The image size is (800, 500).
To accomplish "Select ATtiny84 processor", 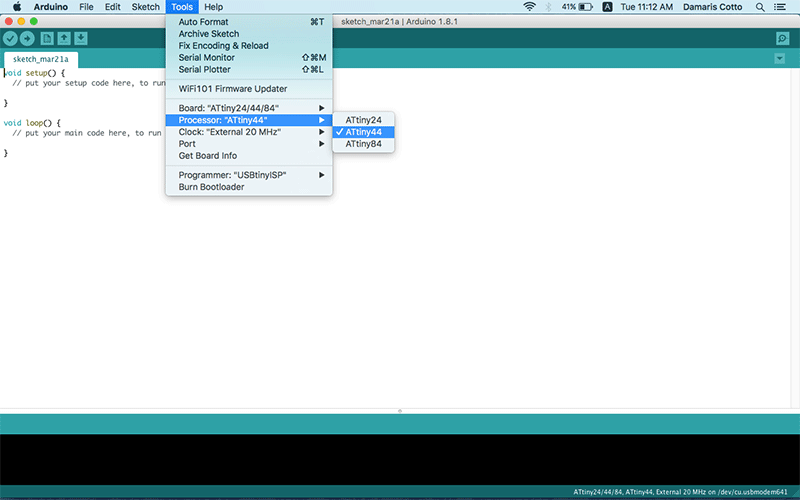I will pyautogui.click(x=363, y=144).
